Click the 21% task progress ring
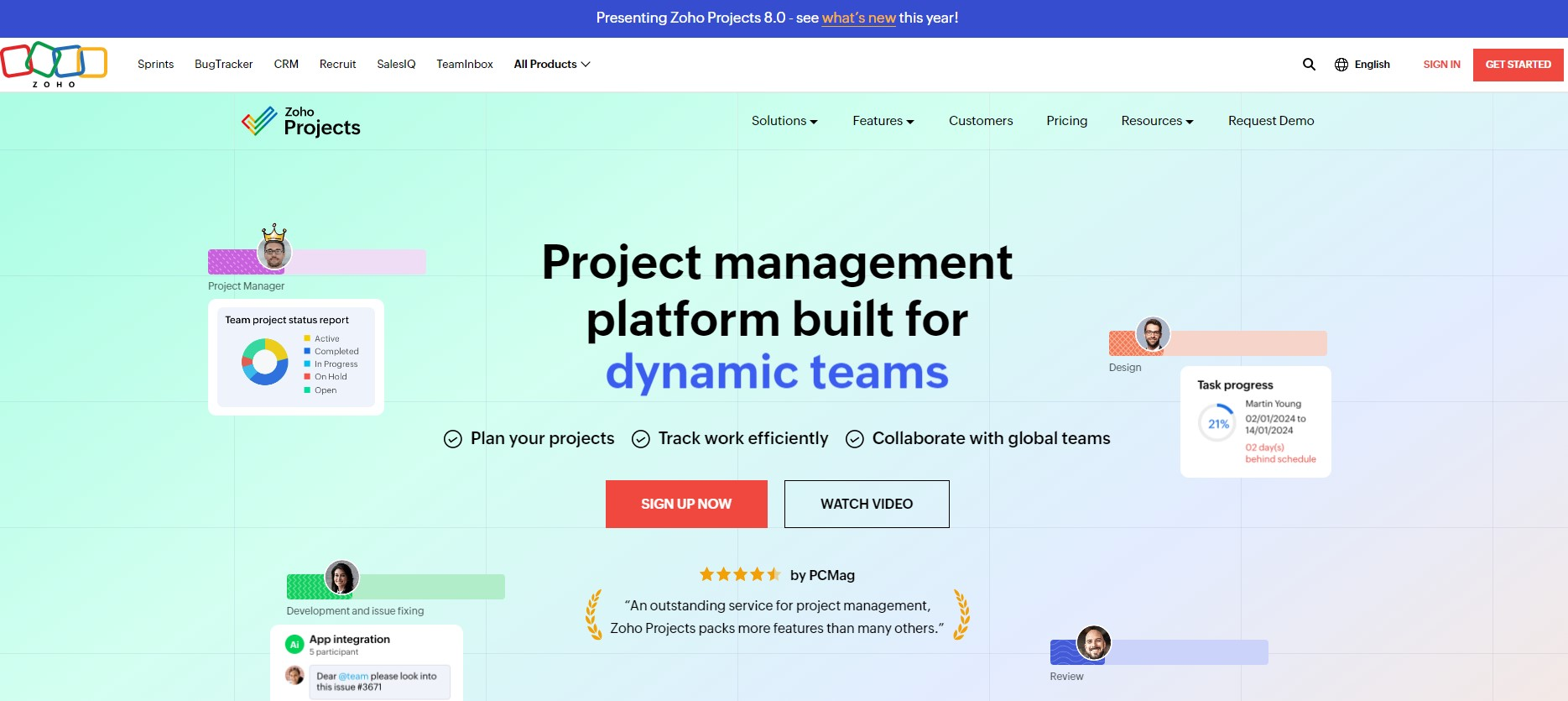 click(x=1217, y=424)
